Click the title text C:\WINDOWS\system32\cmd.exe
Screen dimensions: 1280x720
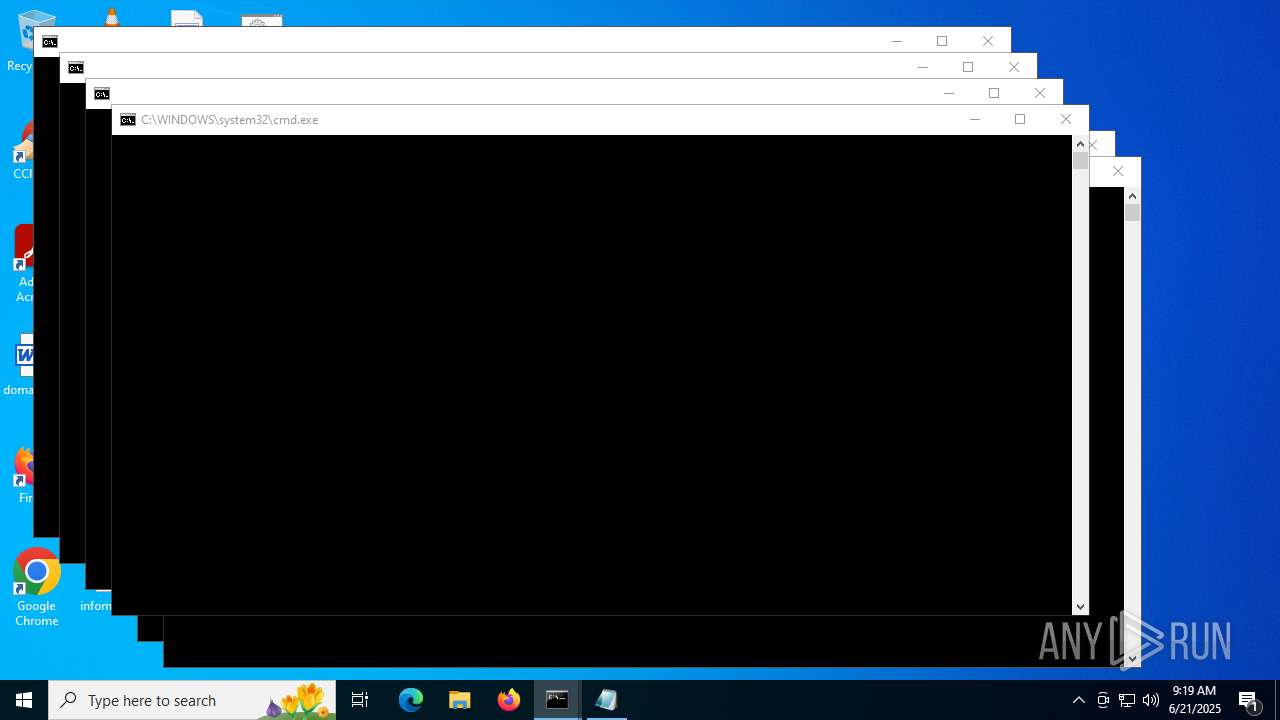230,120
